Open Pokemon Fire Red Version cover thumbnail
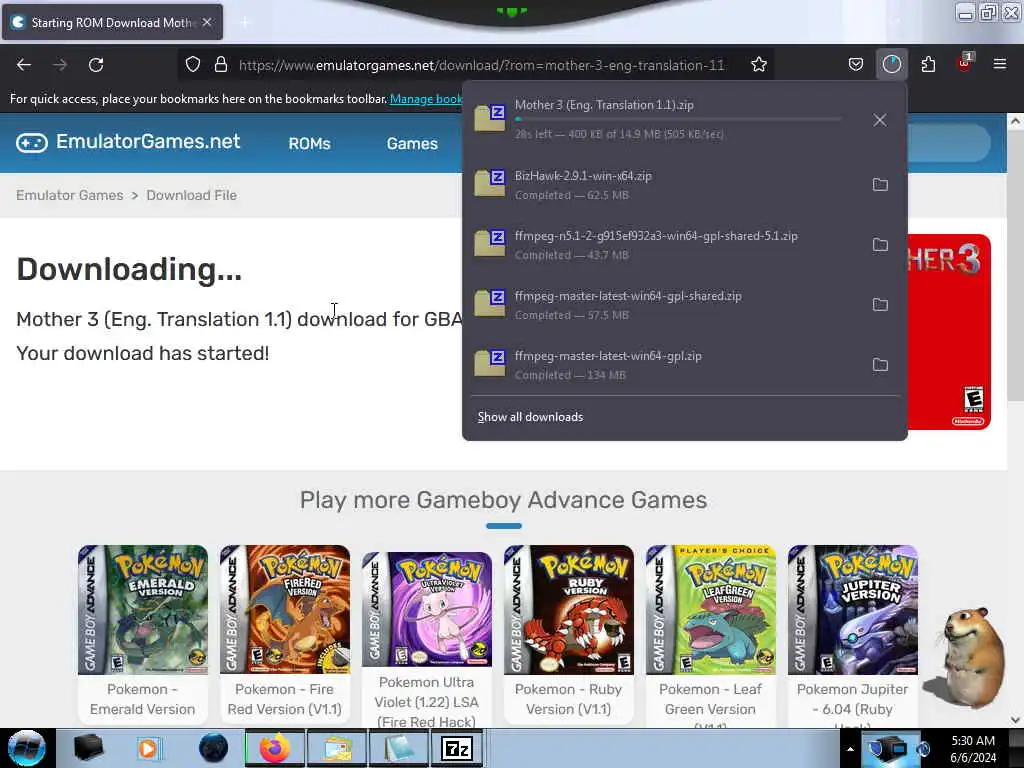This screenshot has width=1024, height=768. tap(285, 610)
